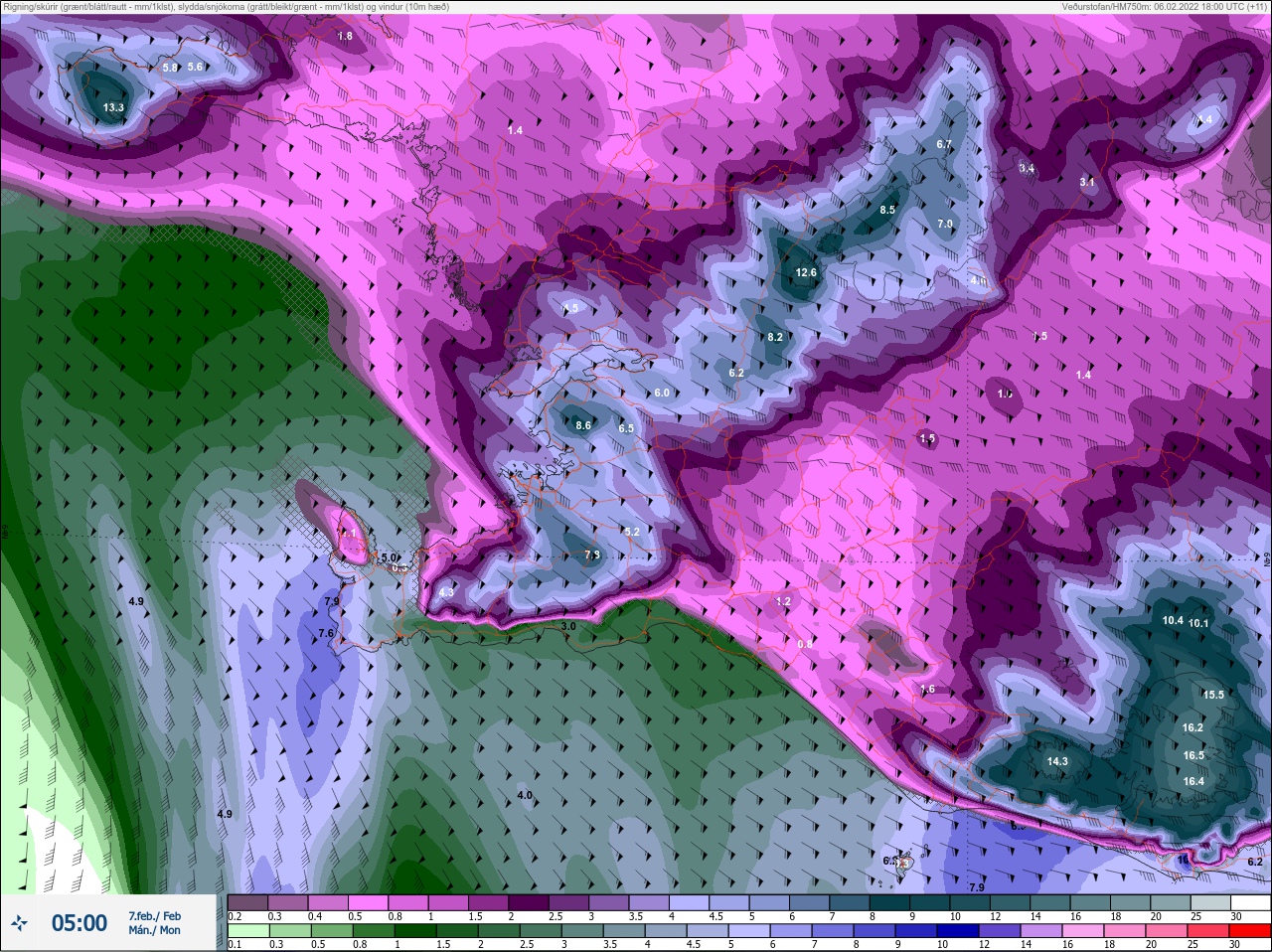Click the 13.3 precipitation value on map
The image size is (1272, 952).
(113, 107)
